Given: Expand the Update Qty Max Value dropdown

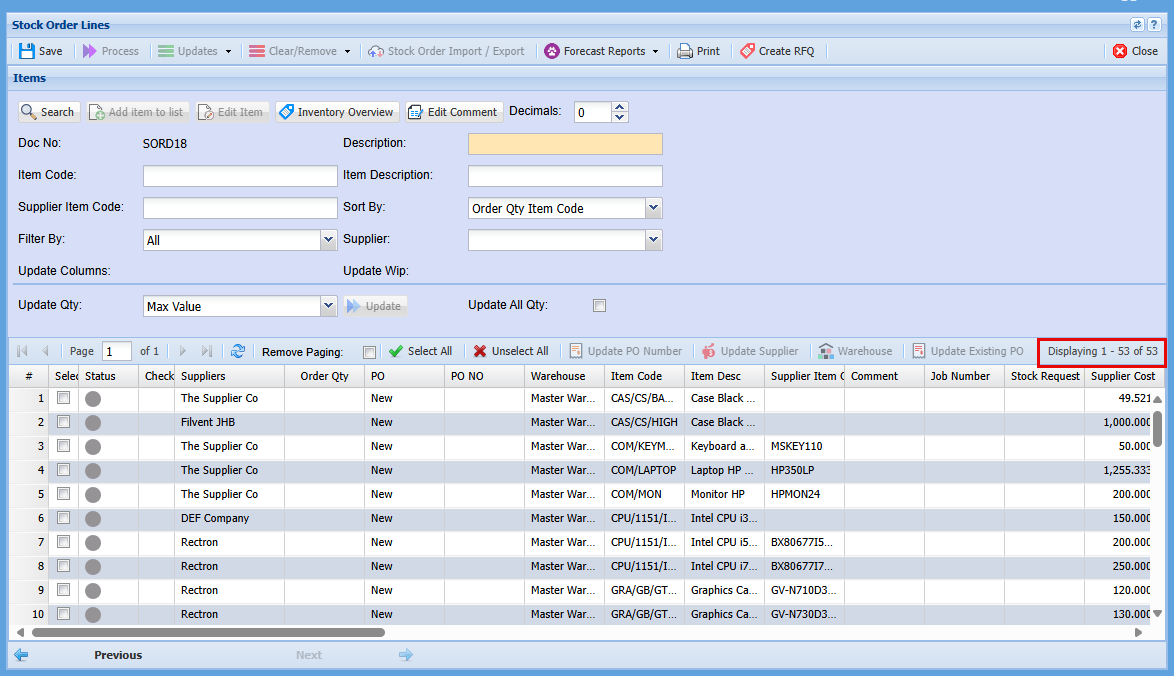Looking at the screenshot, I should (328, 306).
